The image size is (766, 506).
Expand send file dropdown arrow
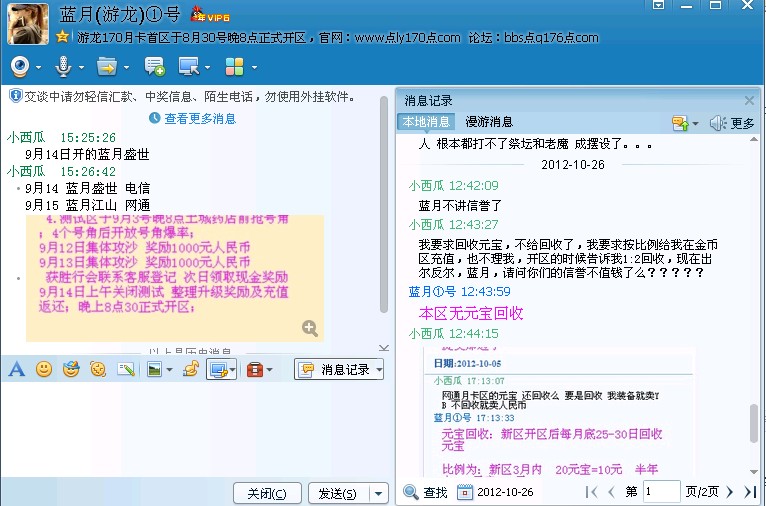[126, 67]
